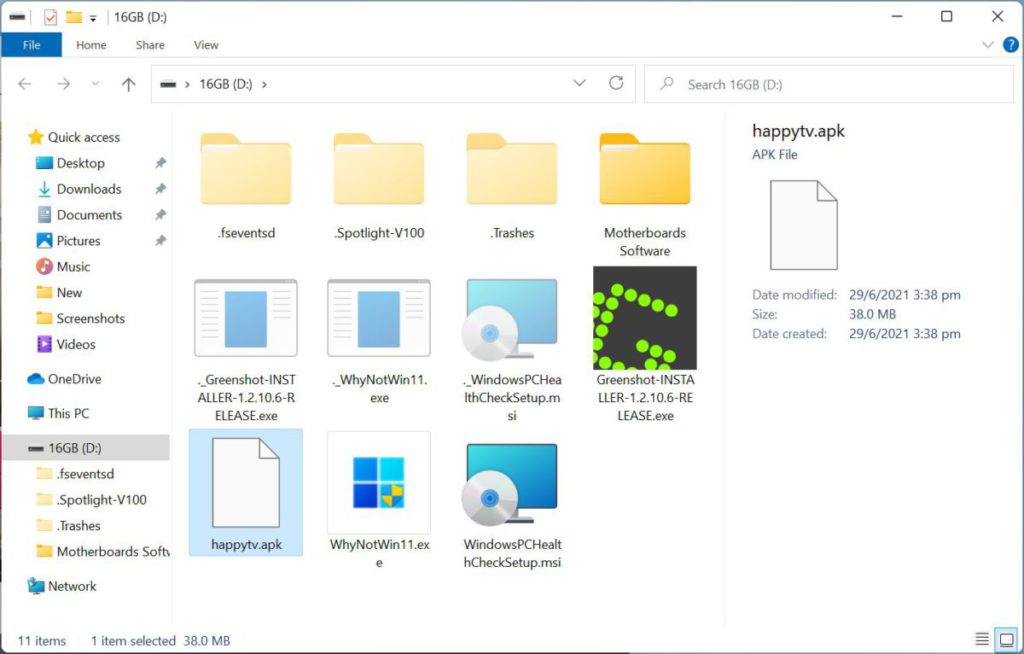This screenshot has height=654, width=1024.
Task: Refresh the 16GB (D:) folder view
Action: [x=616, y=83]
